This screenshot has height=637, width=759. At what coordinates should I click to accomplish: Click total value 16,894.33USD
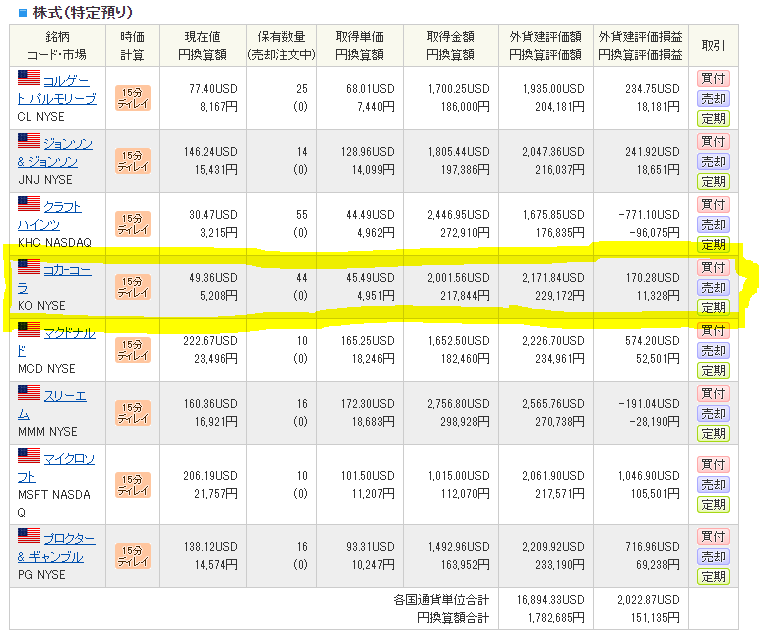pyautogui.click(x=550, y=600)
